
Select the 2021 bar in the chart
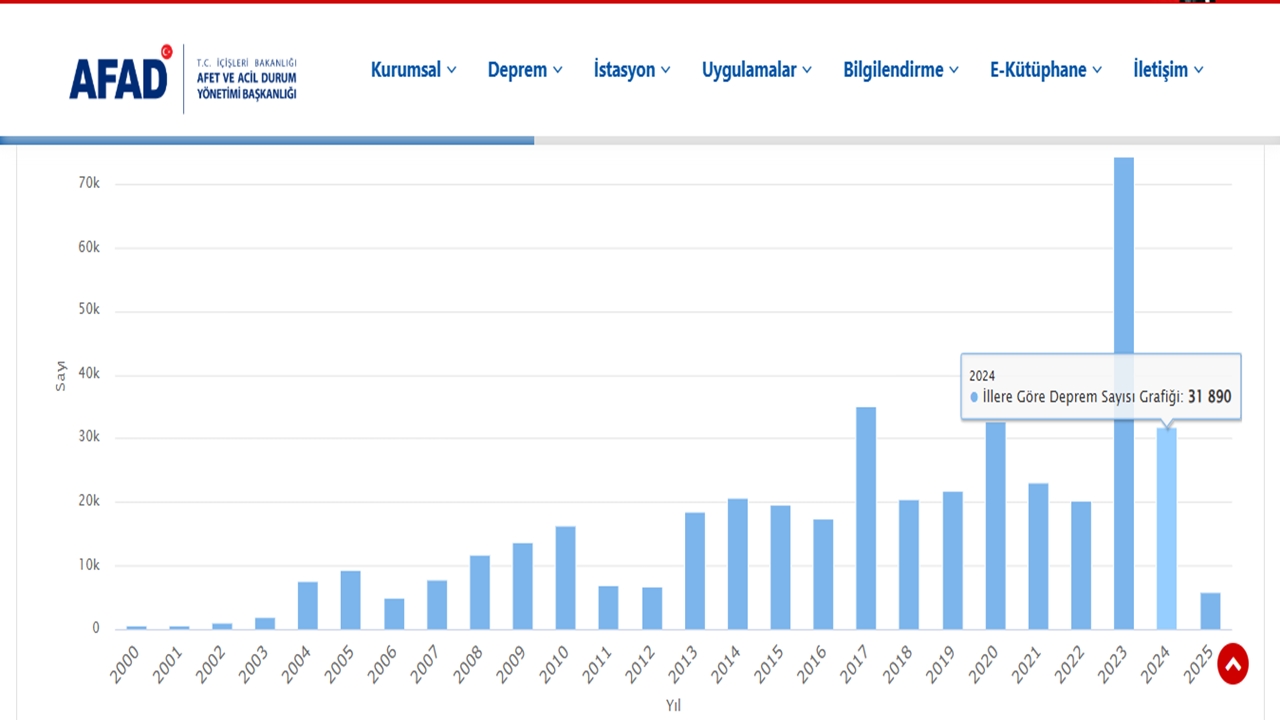tap(1038, 556)
